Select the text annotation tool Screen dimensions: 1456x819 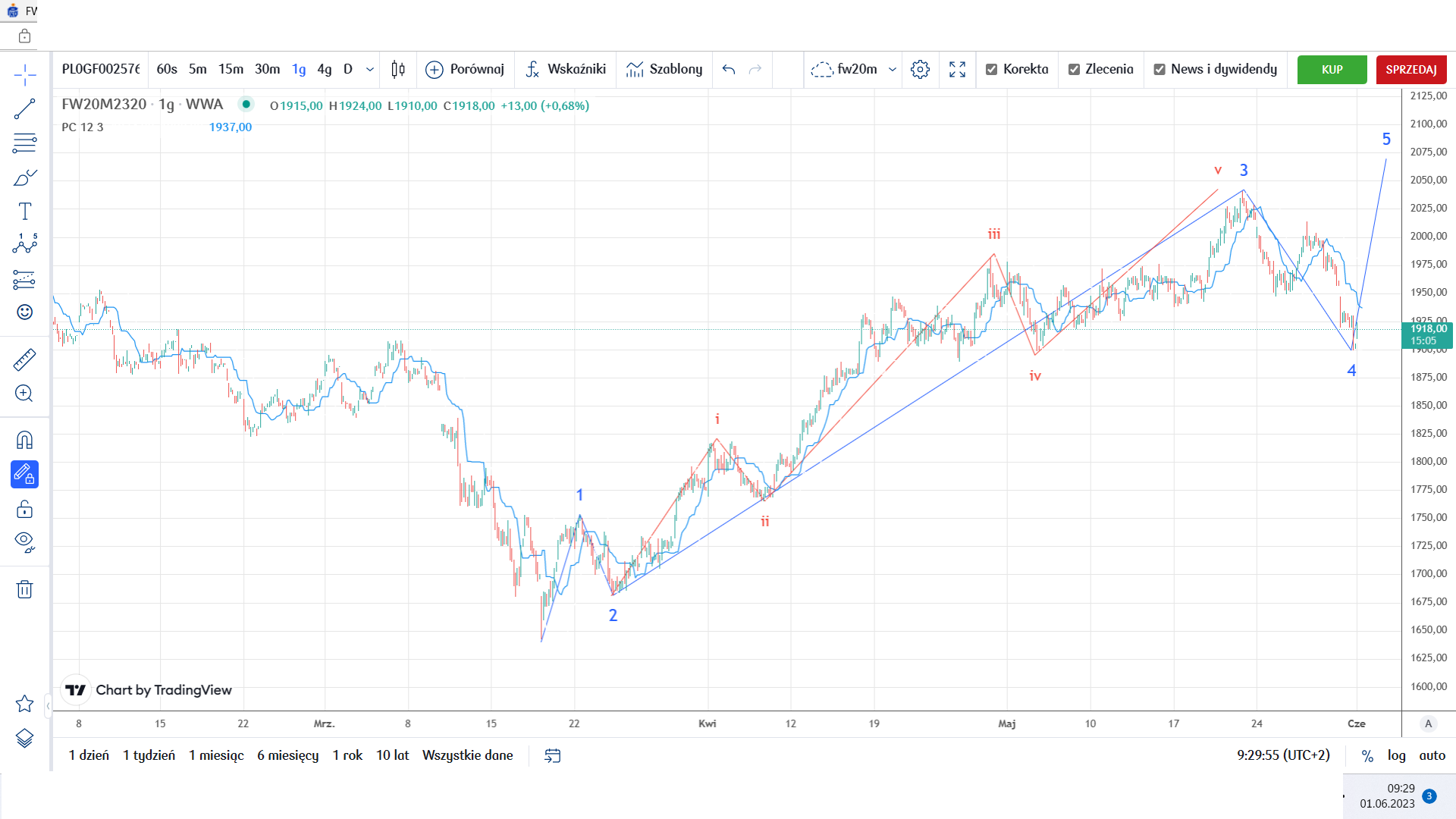24,211
